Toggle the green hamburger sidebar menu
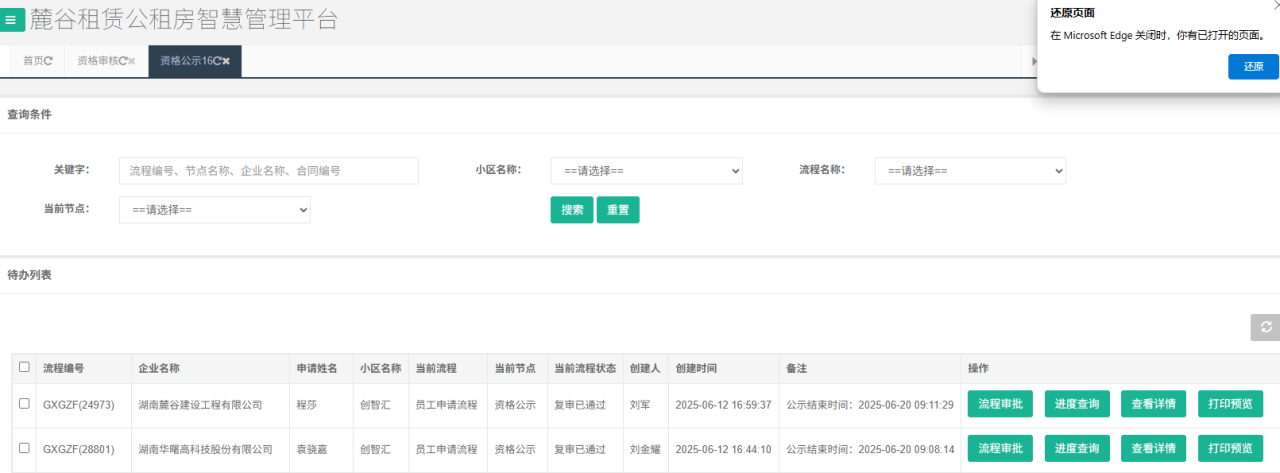 click(11, 19)
